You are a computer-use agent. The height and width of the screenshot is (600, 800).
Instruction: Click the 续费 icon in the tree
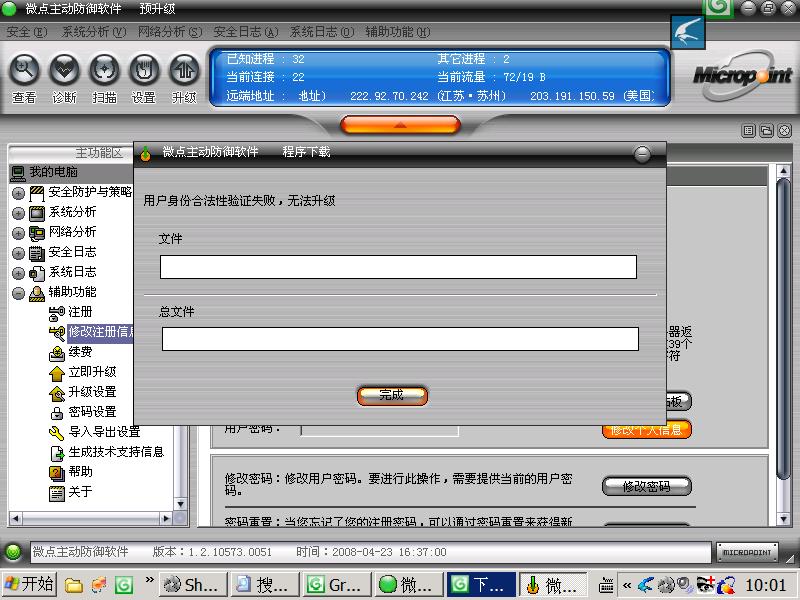[57, 353]
